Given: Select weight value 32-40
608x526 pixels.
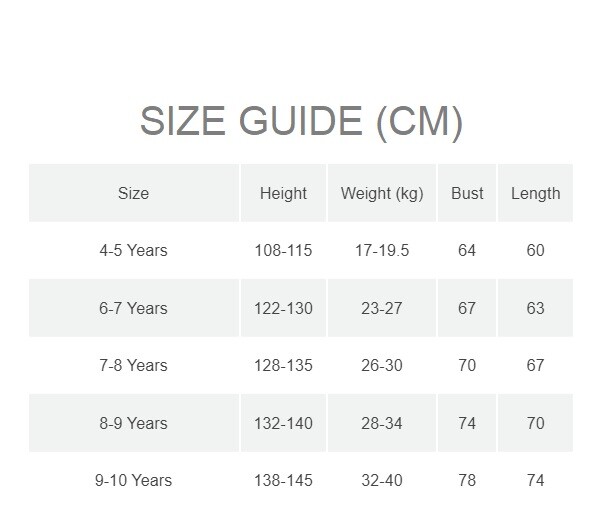Looking at the screenshot, I should click(x=381, y=481).
